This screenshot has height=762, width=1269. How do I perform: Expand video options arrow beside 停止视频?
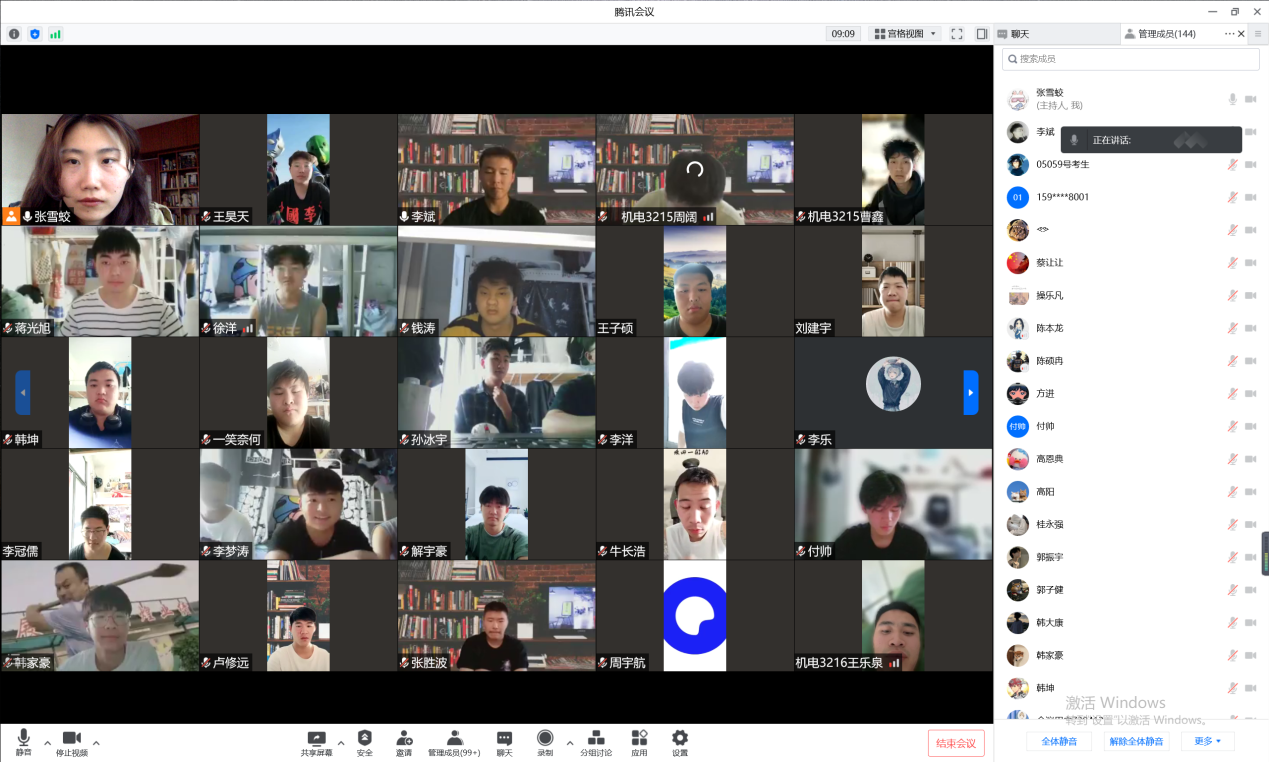[96, 742]
